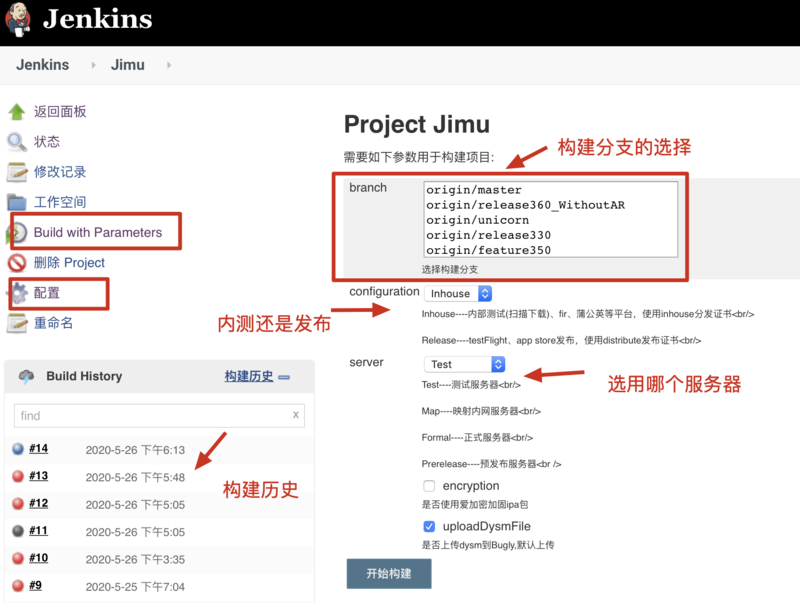Click the Project Jimu page heading
The image size is (800, 603).
pyautogui.click(x=417, y=124)
